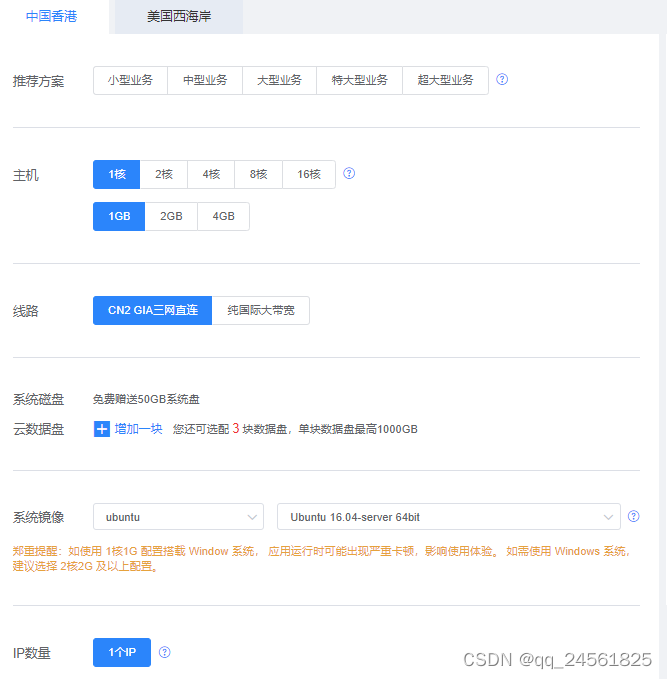Click 免费赠送50GB系统盘 text
This screenshot has width=667, height=679.
[x=146, y=399]
